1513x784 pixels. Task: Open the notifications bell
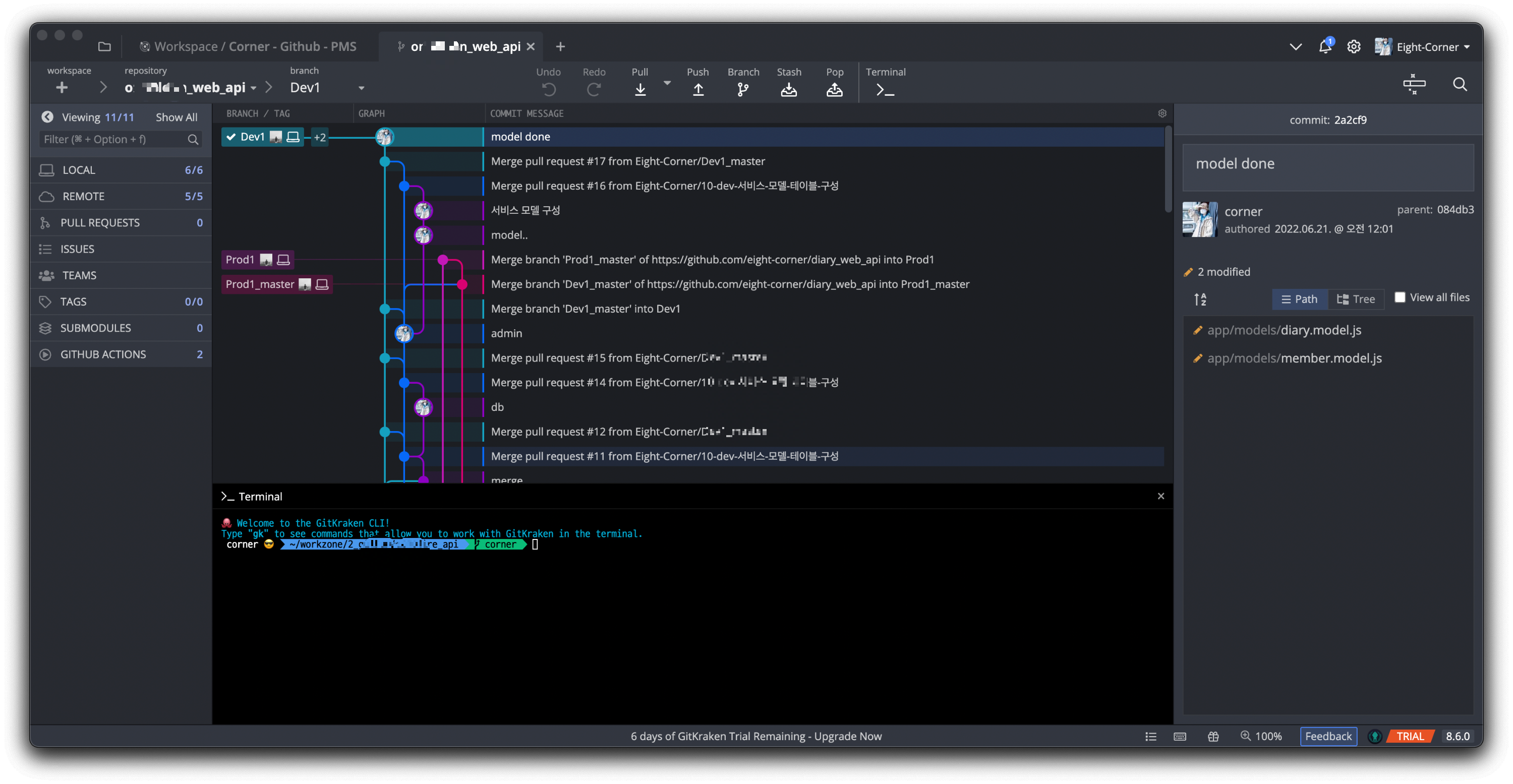[x=1325, y=46]
